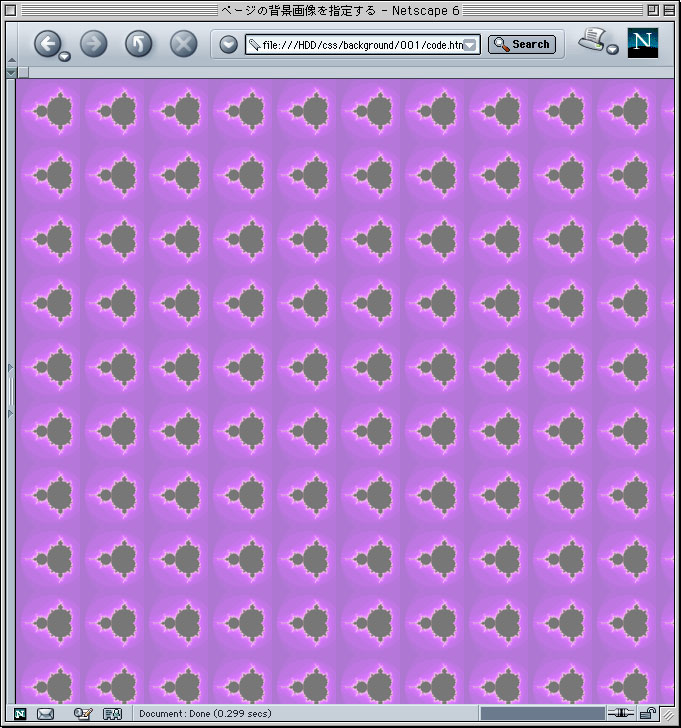Click the Forward navigation button
The height and width of the screenshot is (728, 681).
click(93, 43)
